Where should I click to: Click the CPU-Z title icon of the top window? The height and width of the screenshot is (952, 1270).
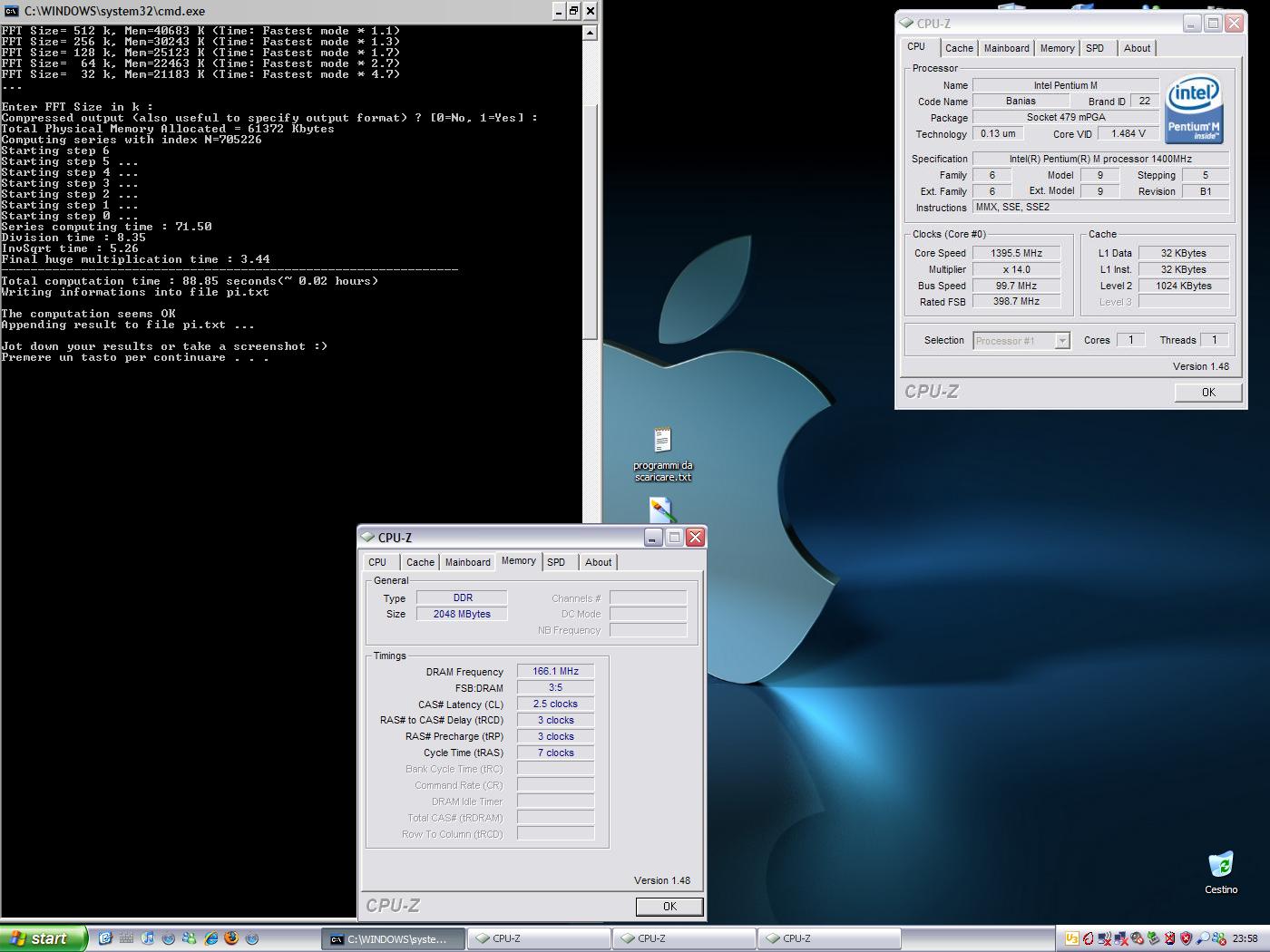pyautogui.click(x=906, y=24)
